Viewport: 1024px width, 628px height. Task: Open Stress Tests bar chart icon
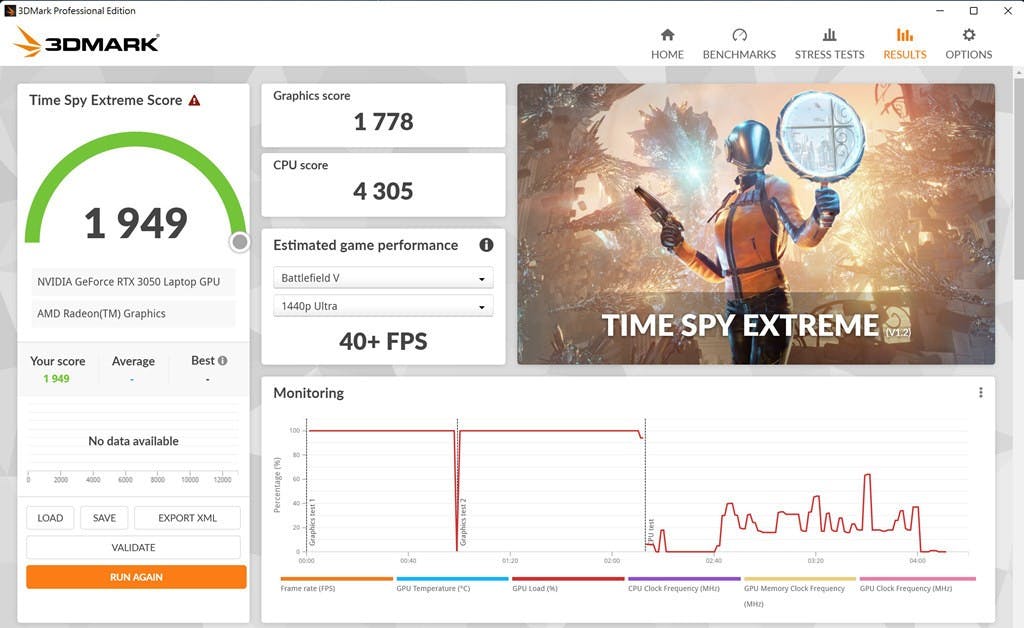tap(829, 35)
